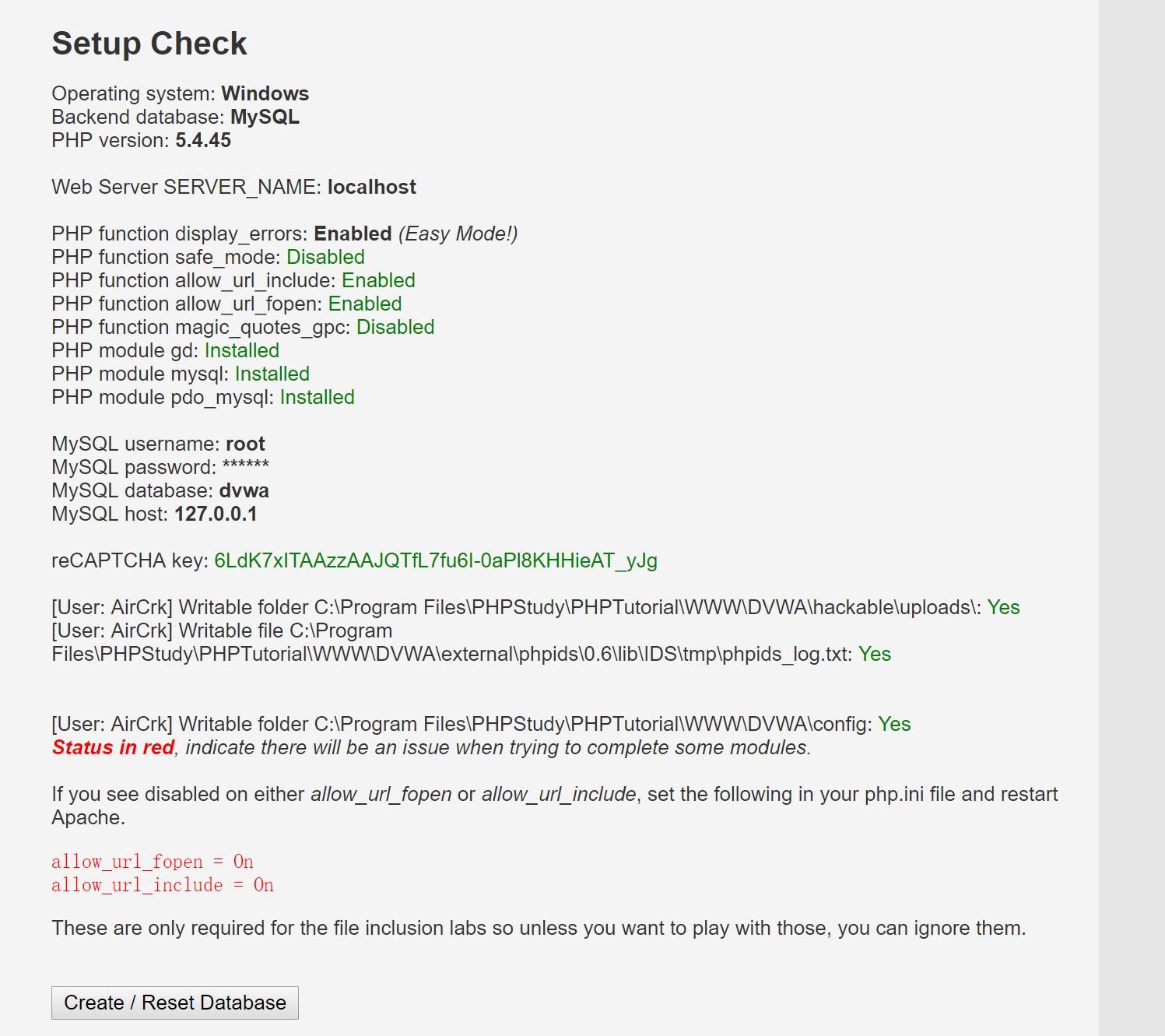The width and height of the screenshot is (1165, 1036).
Task: Click the red 'allow_url_include = On' code line
Action: pyautogui.click(x=163, y=885)
